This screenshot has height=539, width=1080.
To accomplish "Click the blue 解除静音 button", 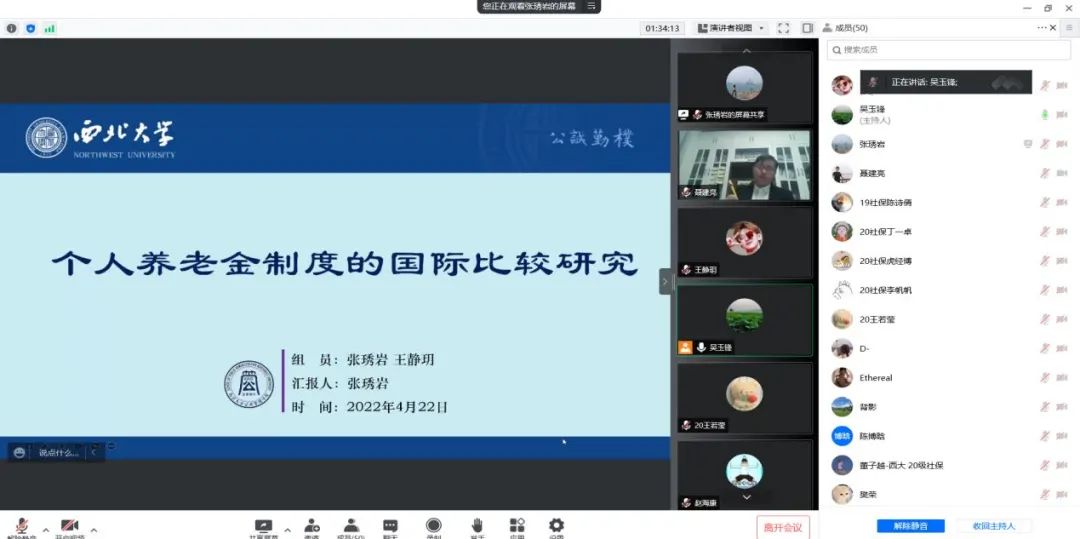I will click(x=910, y=526).
